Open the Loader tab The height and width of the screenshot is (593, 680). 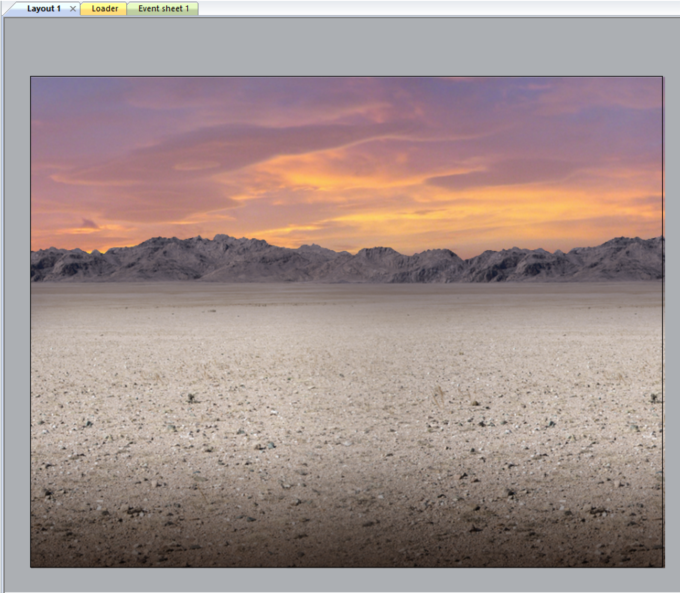tap(105, 9)
